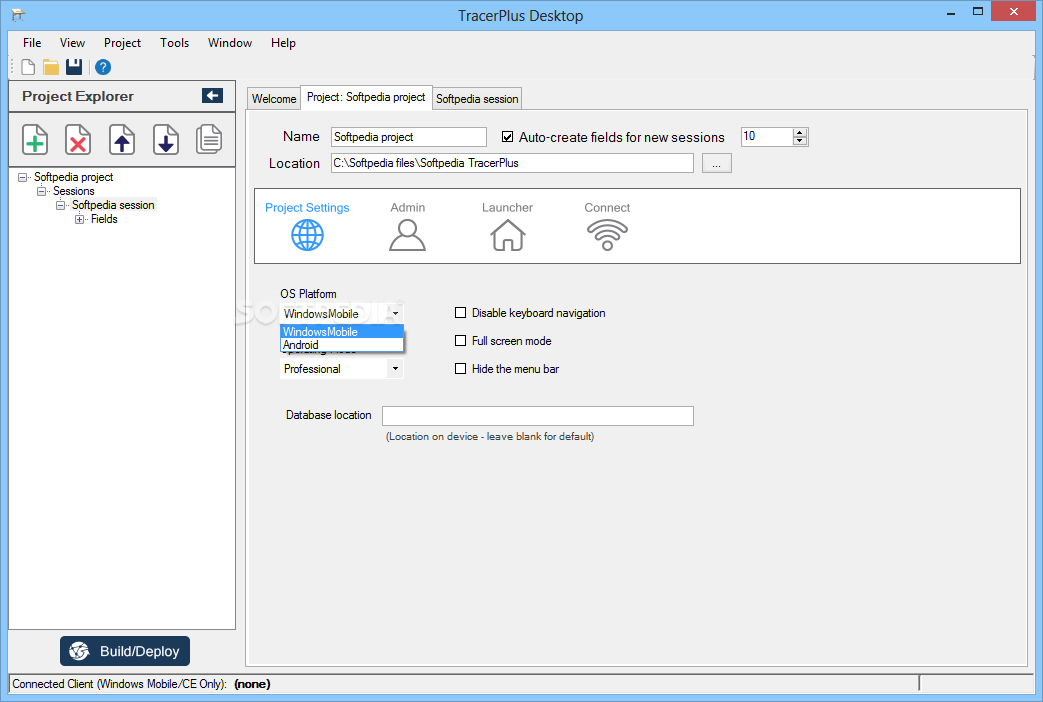The width and height of the screenshot is (1043, 702).
Task: Open the Admin person icon
Action: (407, 235)
